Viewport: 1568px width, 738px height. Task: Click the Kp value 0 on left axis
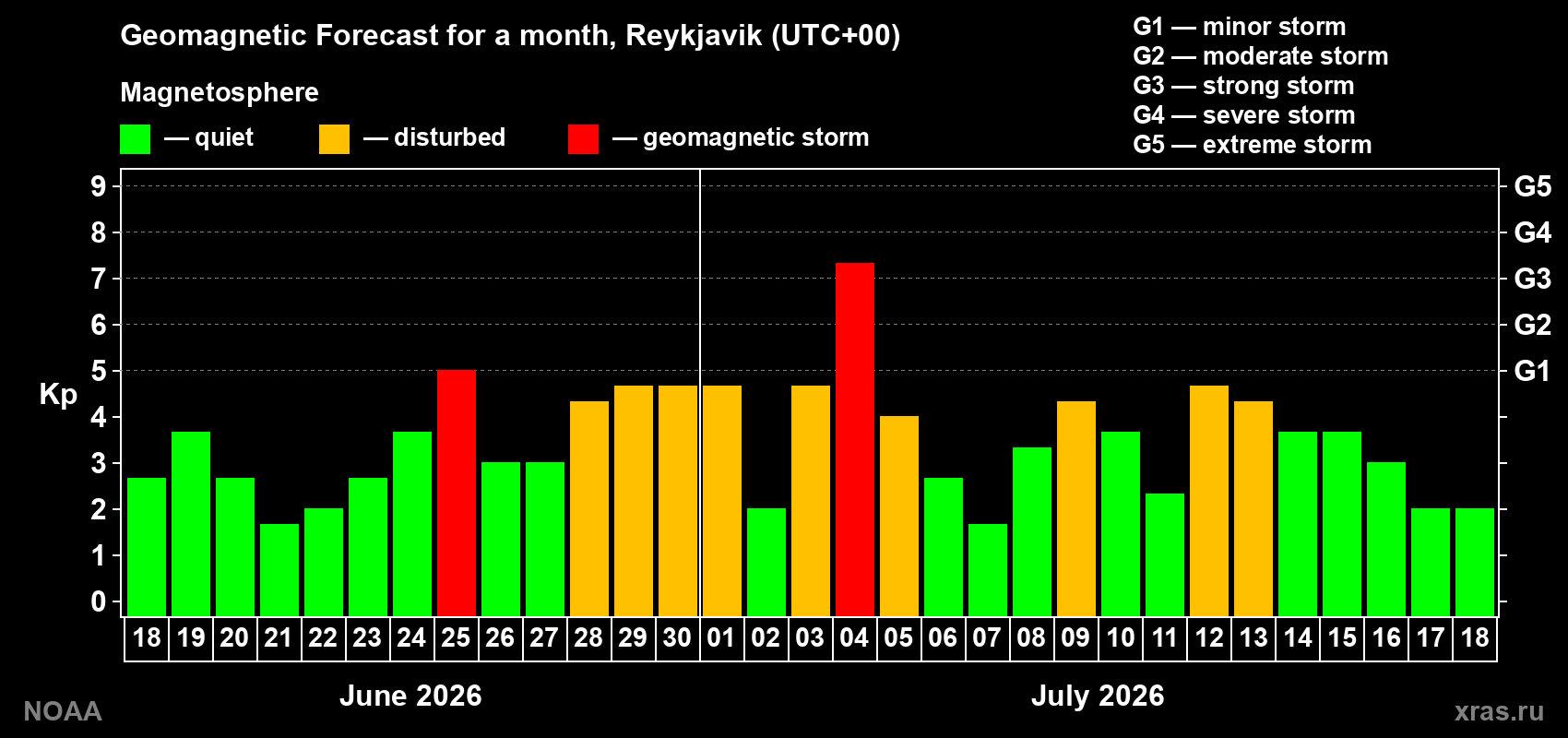coord(99,601)
